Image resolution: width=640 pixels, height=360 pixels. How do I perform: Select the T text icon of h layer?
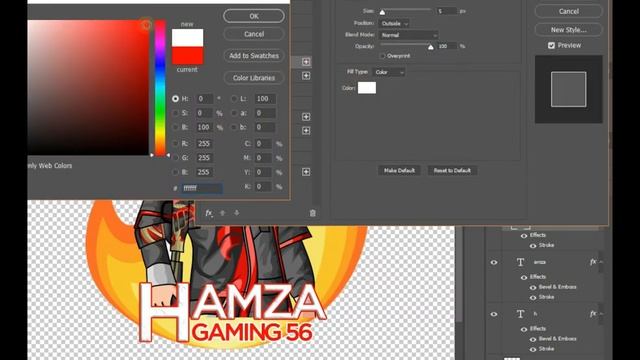click(520, 314)
